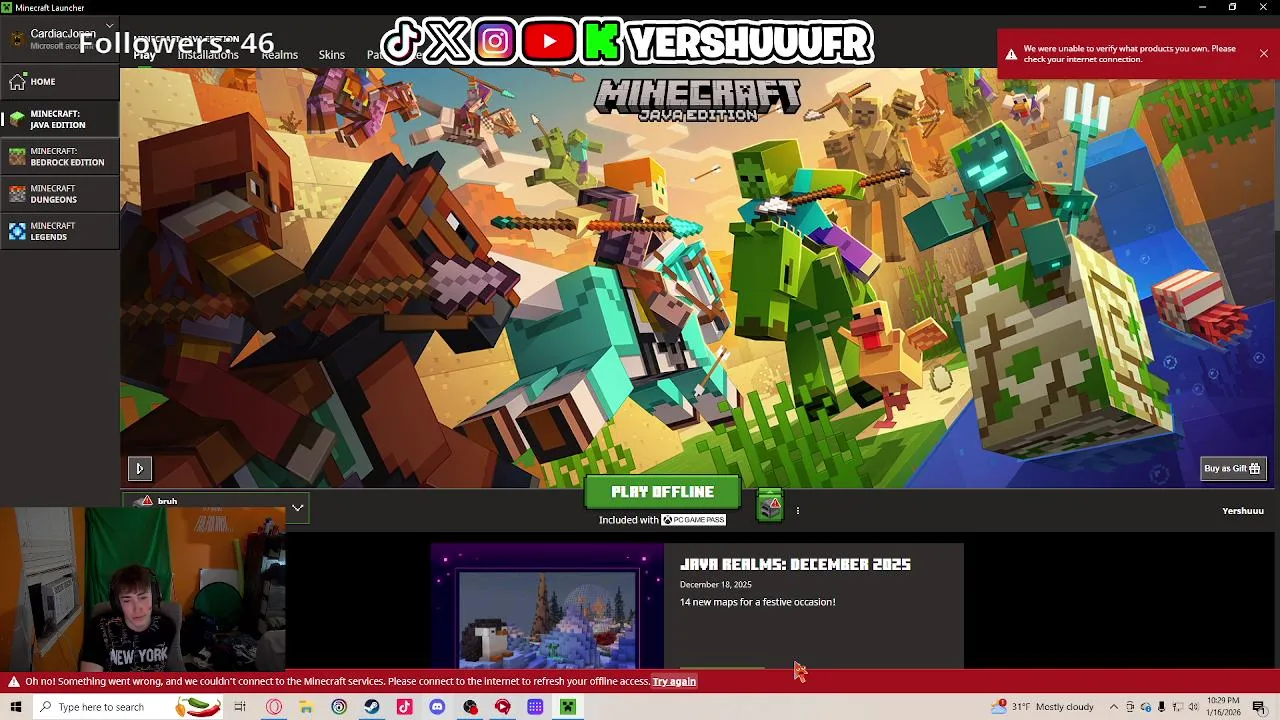Dismiss the unable to verify products notification
1280x720 pixels.
[1264, 53]
